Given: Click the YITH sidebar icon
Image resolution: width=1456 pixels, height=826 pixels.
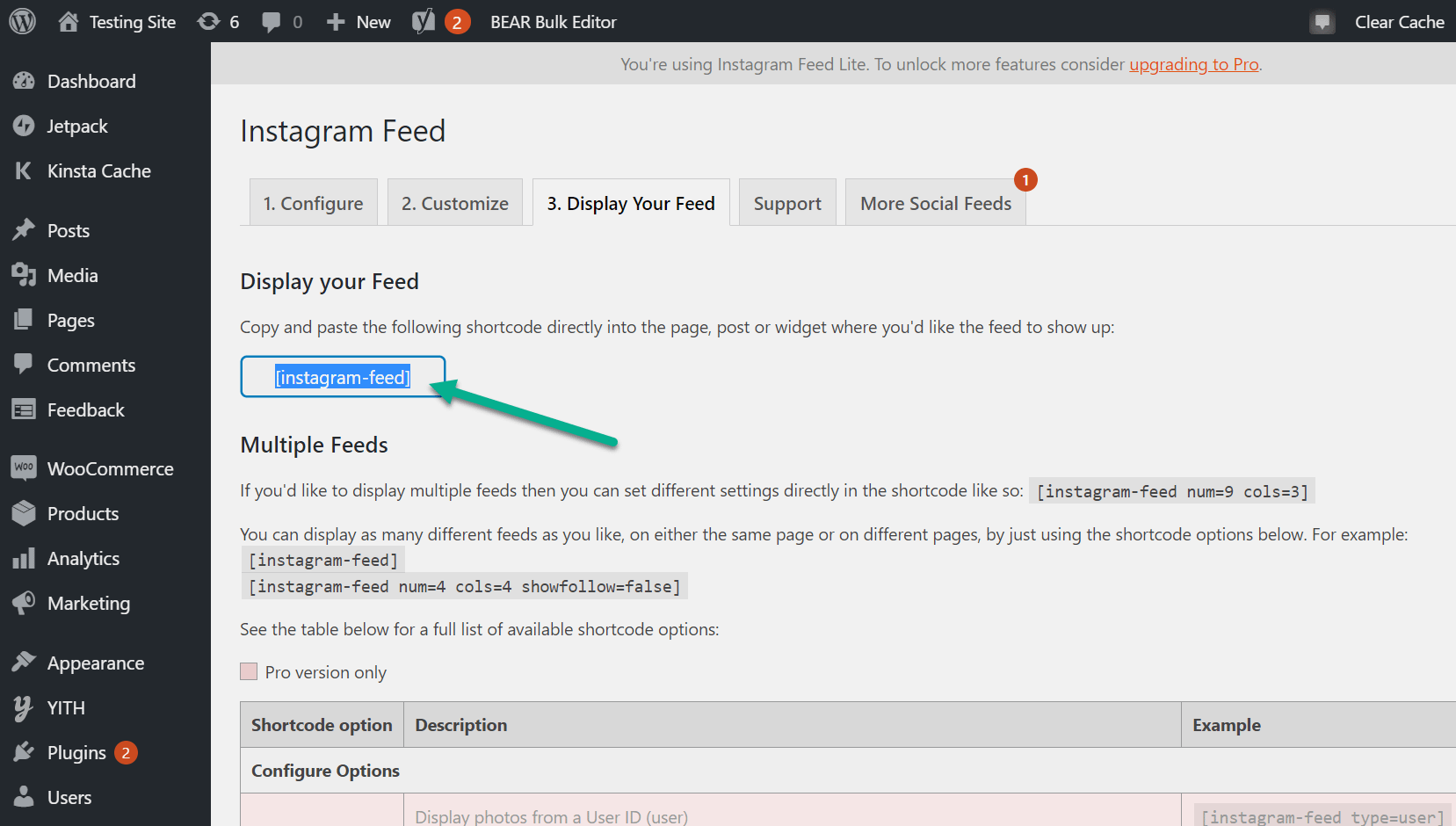Looking at the screenshot, I should click(x=25, y=707).
